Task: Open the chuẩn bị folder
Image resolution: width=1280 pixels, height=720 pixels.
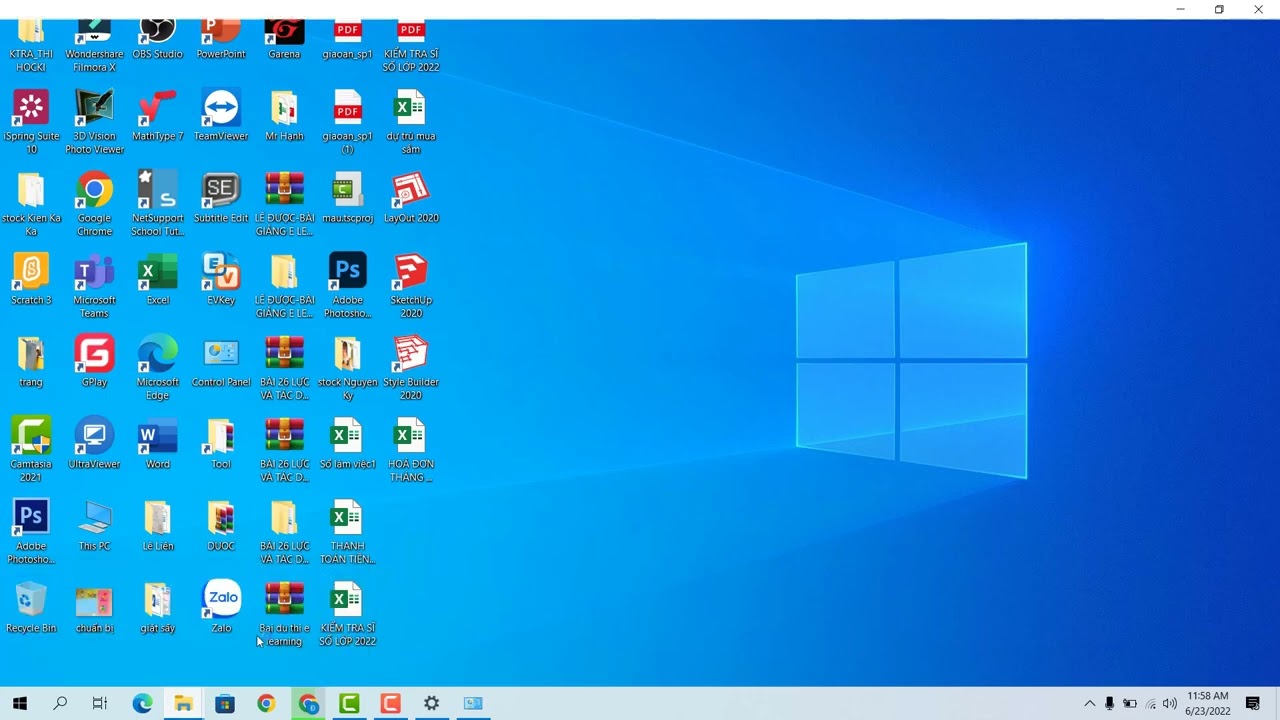Action: [x=94, y=607]
